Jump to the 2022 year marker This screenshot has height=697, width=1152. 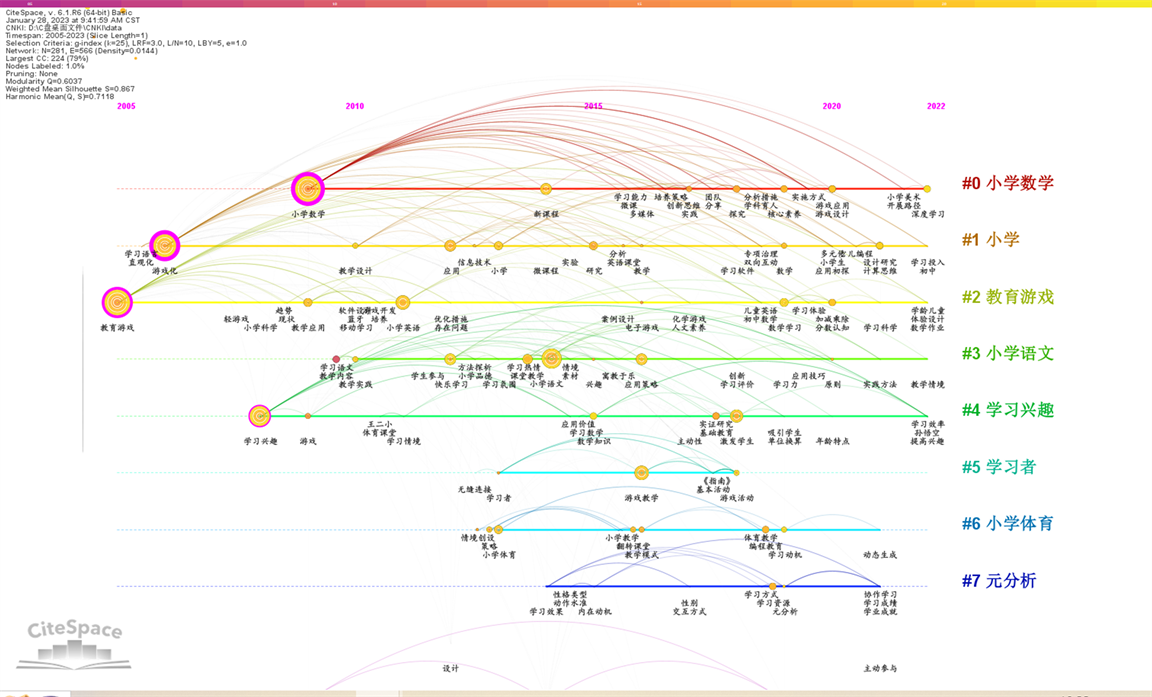(935, 106)
